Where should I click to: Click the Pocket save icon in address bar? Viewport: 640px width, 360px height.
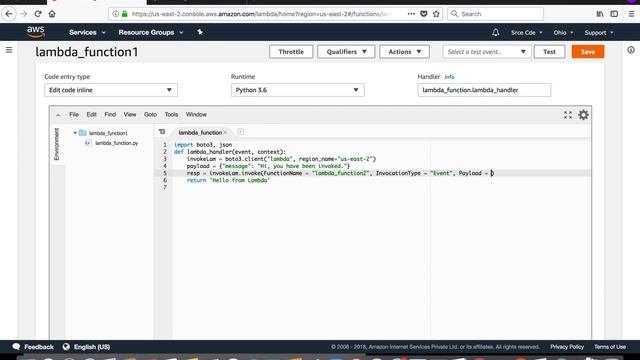[424, 14]
